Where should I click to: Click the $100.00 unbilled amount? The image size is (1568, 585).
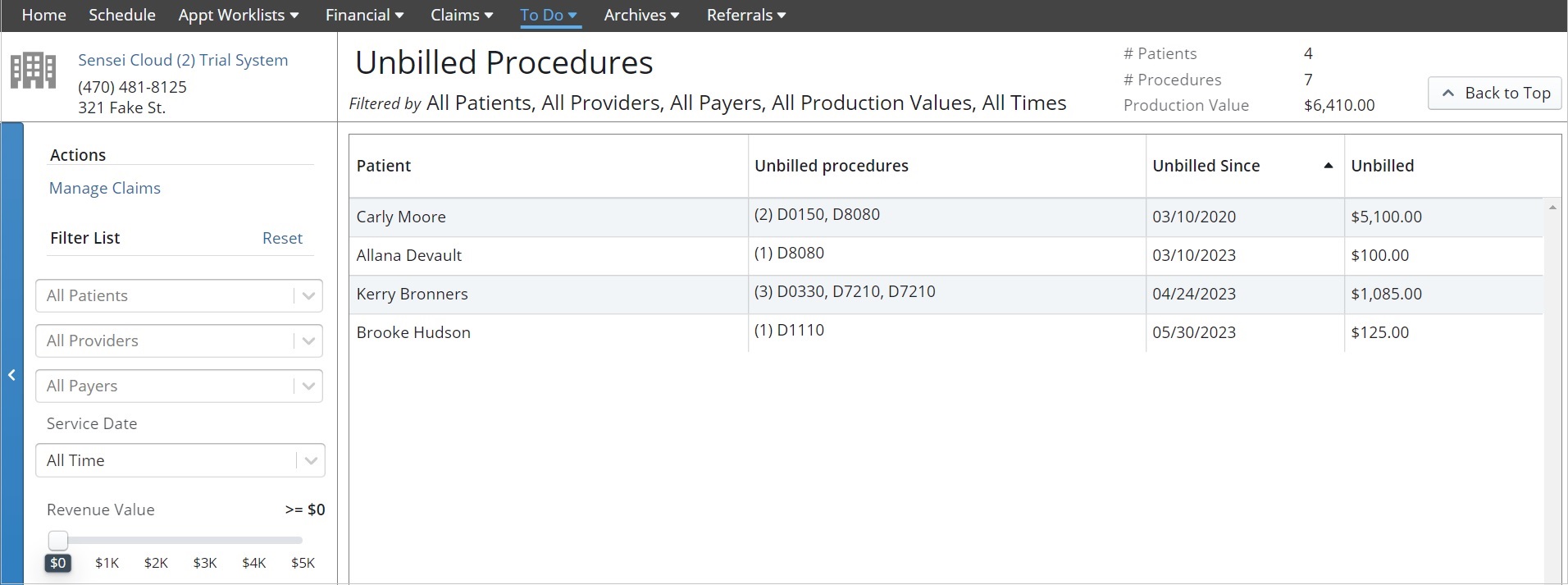1379,255
